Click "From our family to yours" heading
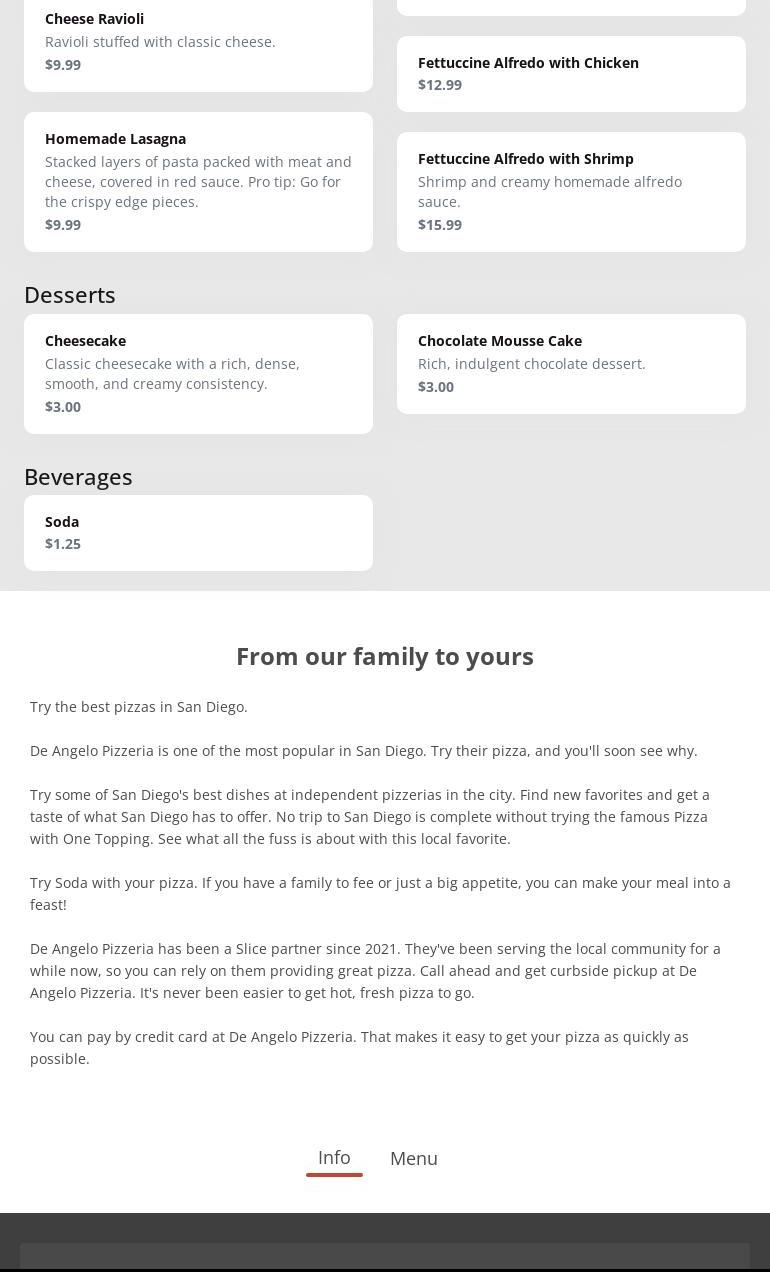 tap(385, 656)
